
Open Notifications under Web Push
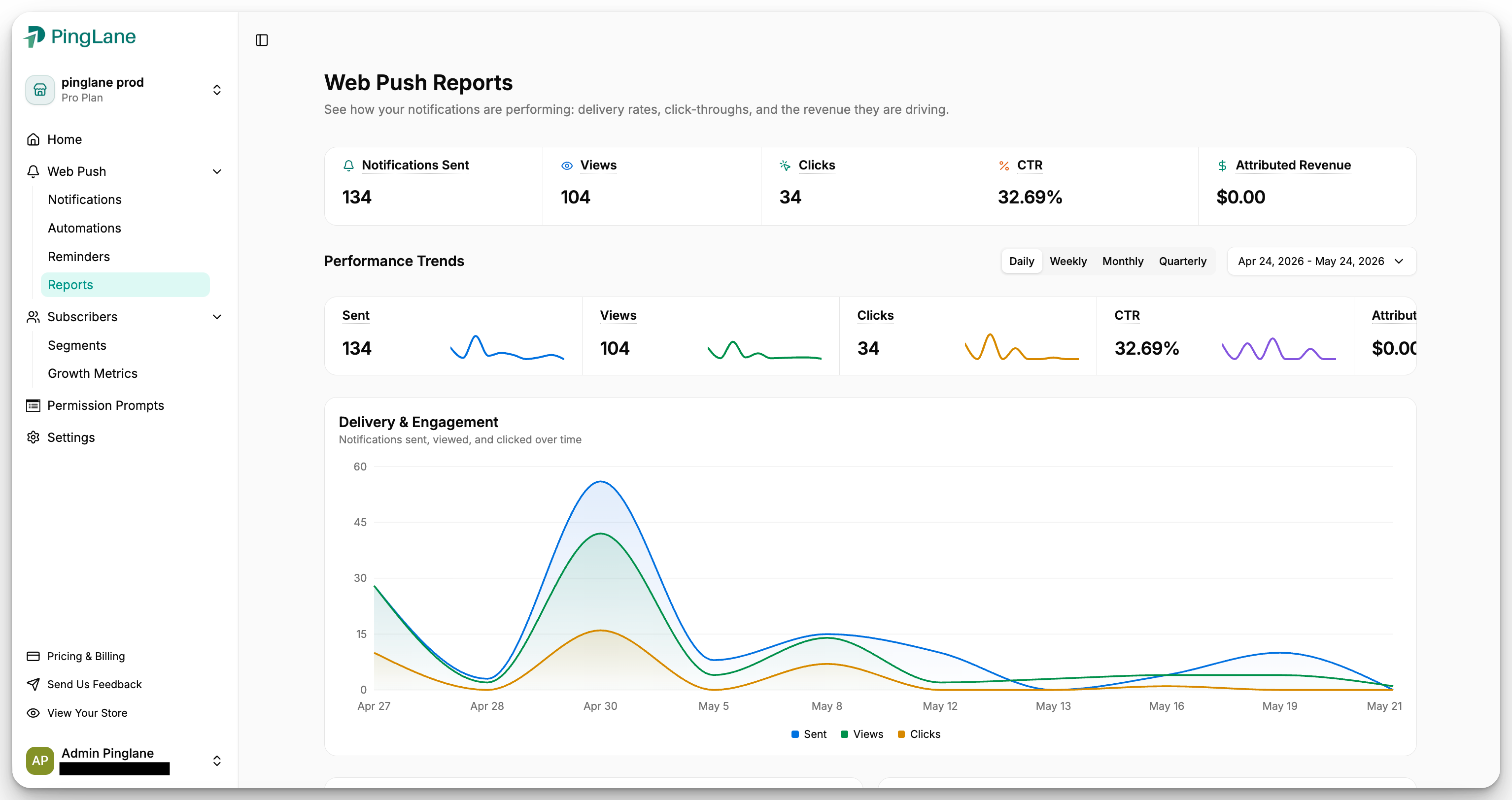pos(125,200)
